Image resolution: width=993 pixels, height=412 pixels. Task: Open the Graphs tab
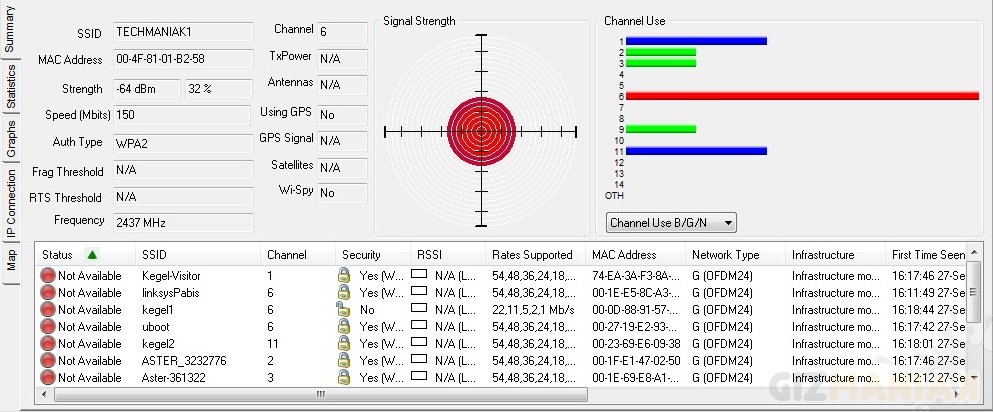[x=11, y=141]
